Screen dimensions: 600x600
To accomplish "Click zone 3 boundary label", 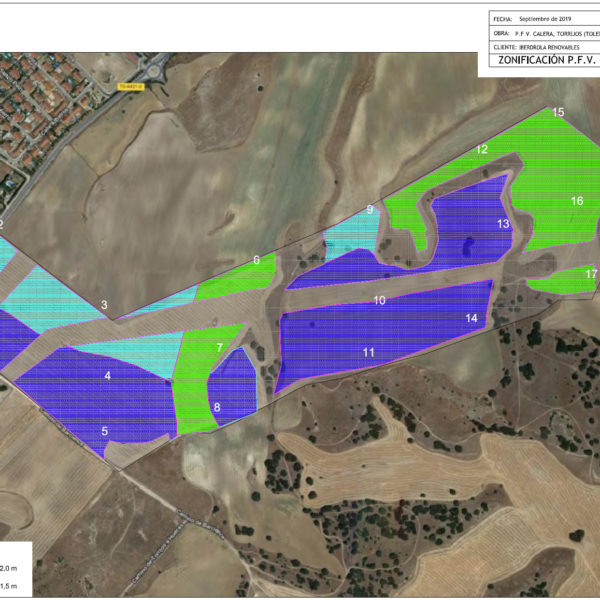I will [103, 305].
